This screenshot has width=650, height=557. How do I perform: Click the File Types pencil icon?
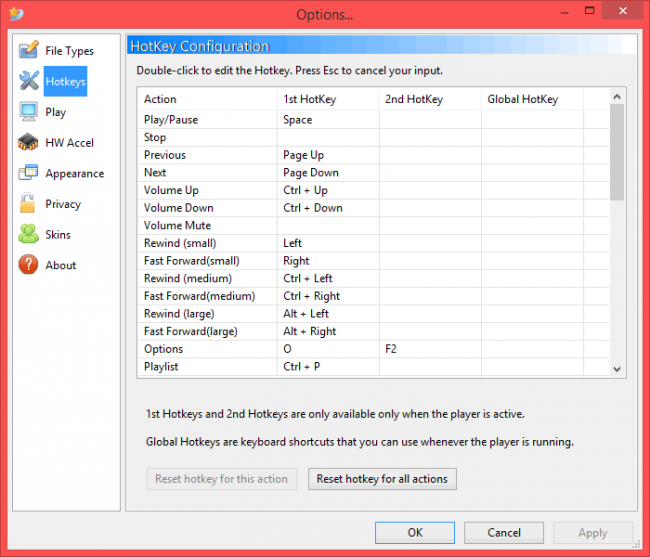point(29,50)
